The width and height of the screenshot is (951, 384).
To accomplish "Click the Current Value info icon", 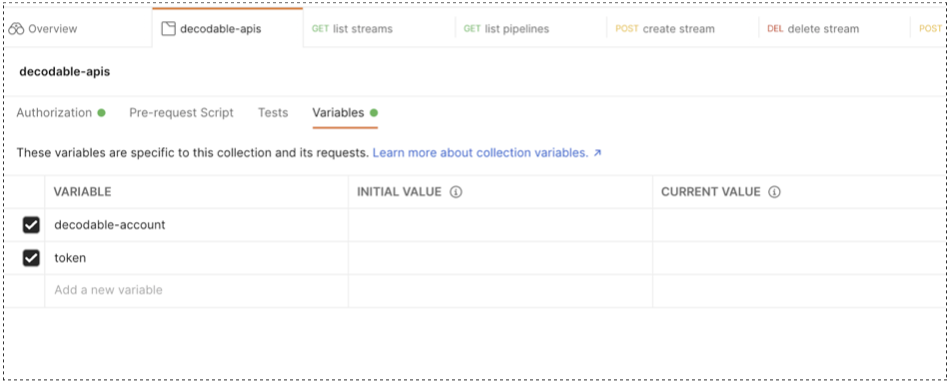I will click(x=775, y=192).
